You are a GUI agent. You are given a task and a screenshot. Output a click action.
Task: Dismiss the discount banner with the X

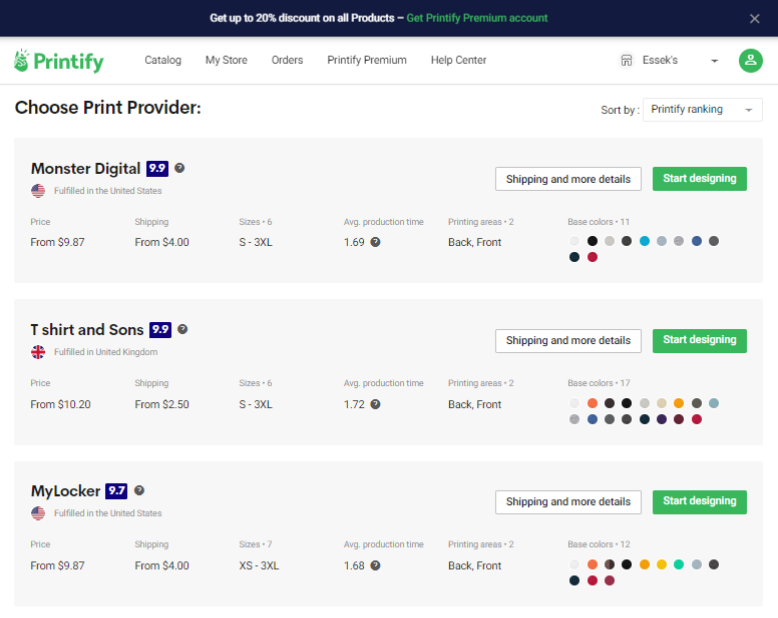754,19
